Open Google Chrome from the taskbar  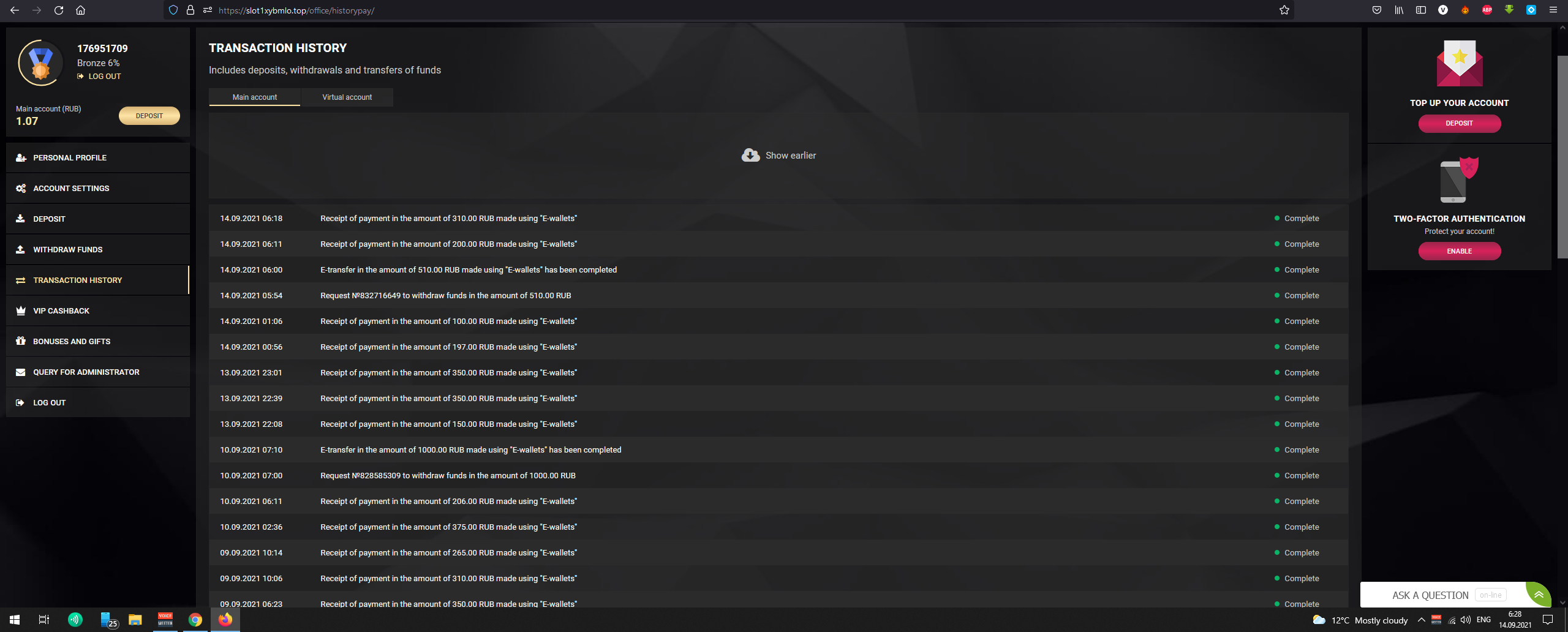[x=195, y=620]
